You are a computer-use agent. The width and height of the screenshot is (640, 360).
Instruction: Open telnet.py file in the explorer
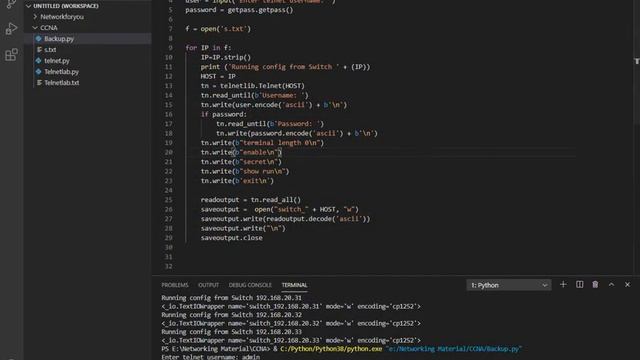pyautogui.click(x=57, y=61)
